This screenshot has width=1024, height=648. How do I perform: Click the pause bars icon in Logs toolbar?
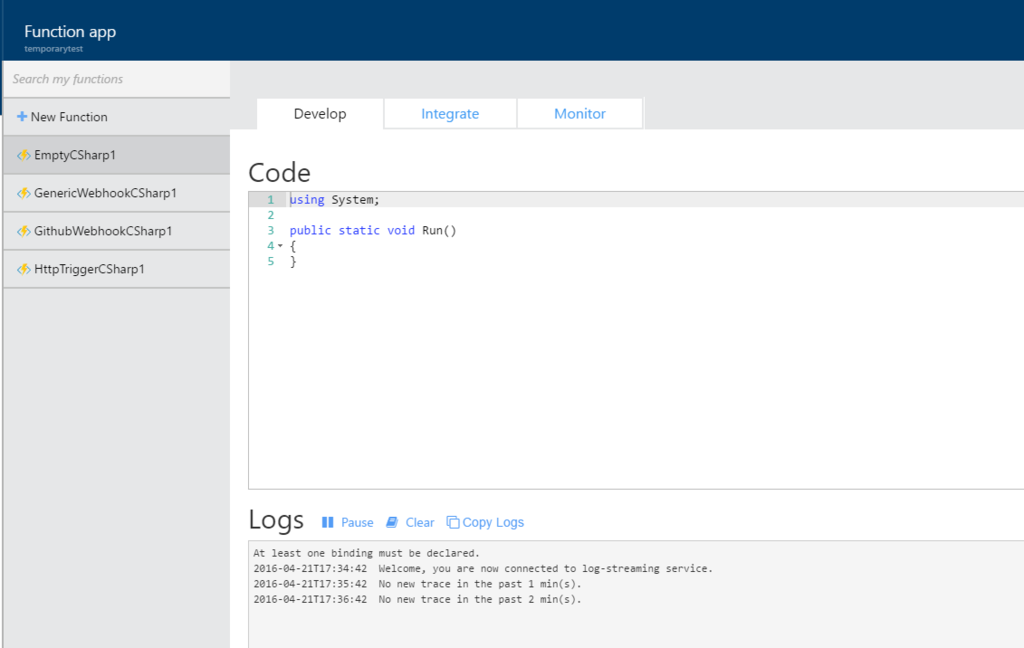point(327,521)
